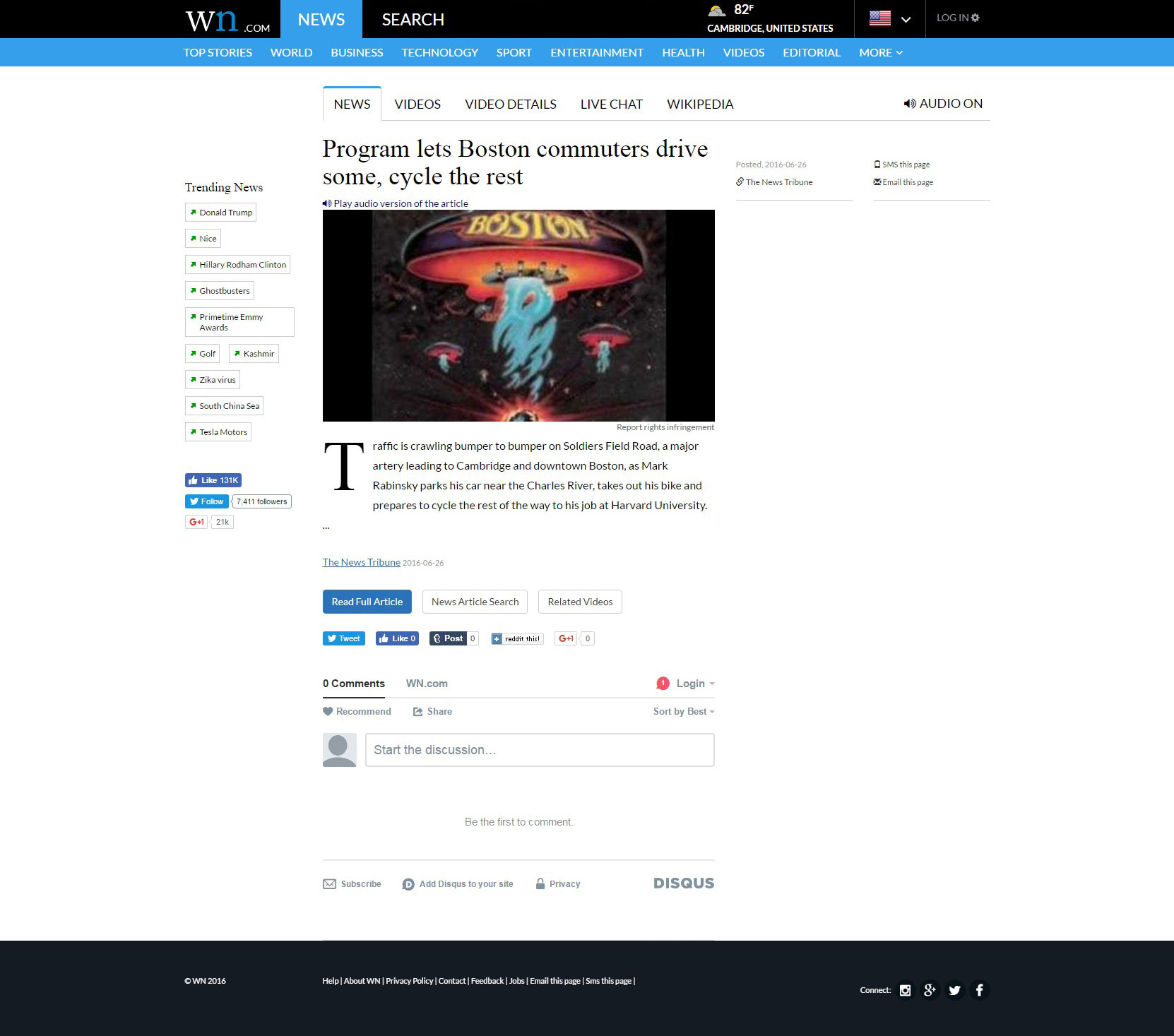Switch to the WIKIPEDIA tab
Screen dimensions: 1174x1036
[700, 105]
